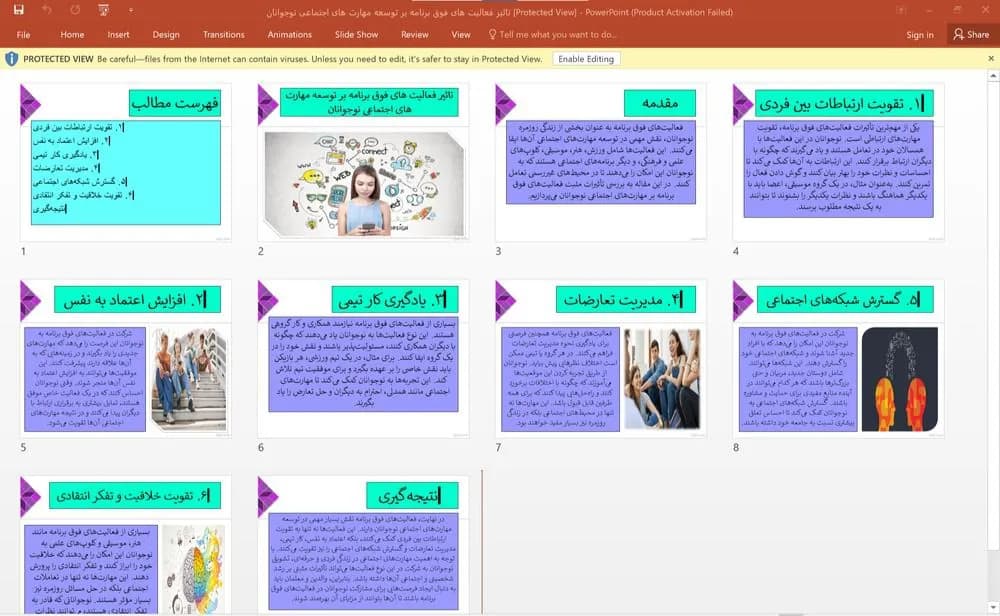Switch to the Home tab
The width and height of the screenshot is (1000, 616).
coord(72,34)
